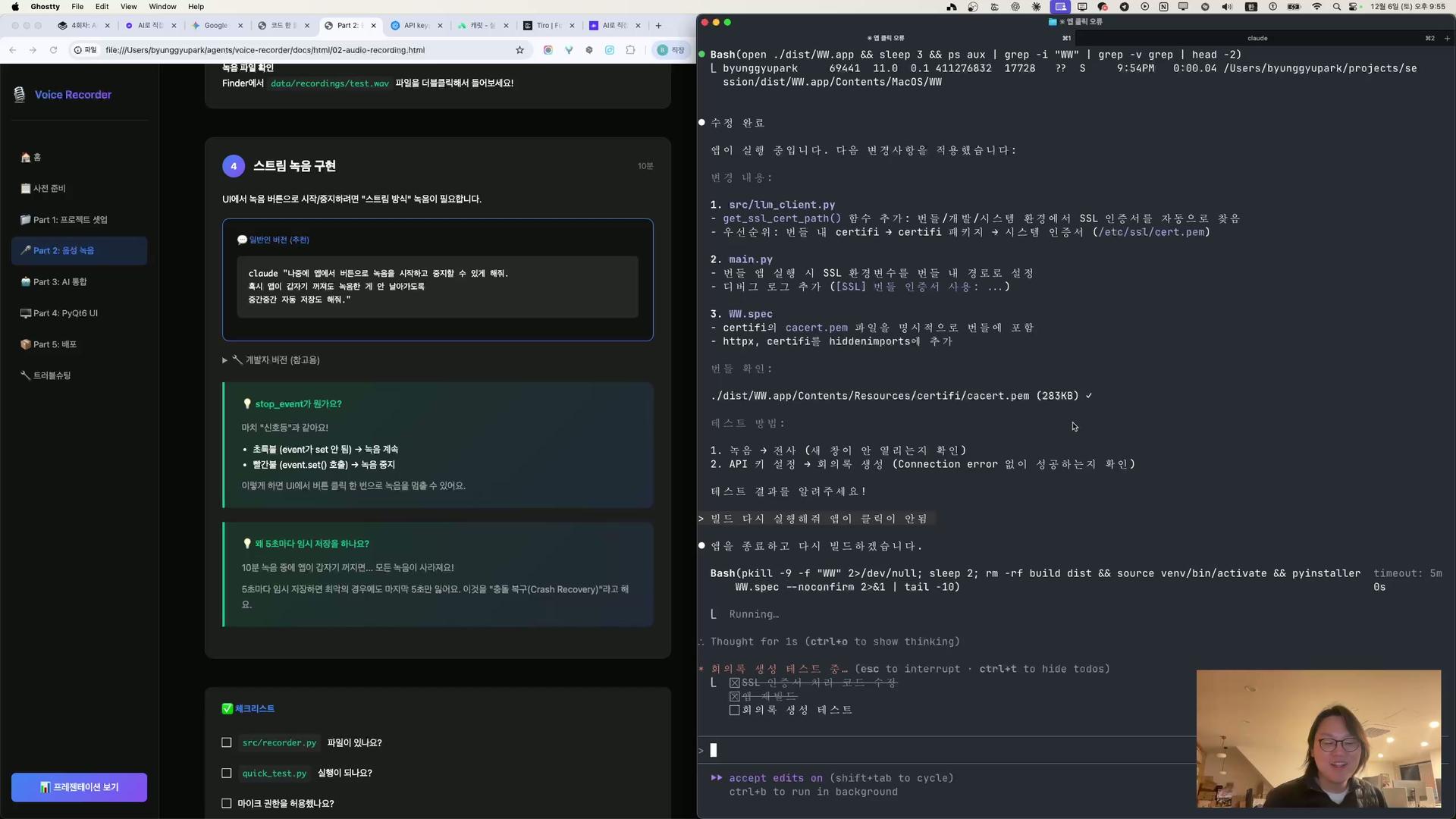This screenshot has height=819, width=1456.
Task: Open the browser extensions puzzle icon
Action: tap(630, 50)
